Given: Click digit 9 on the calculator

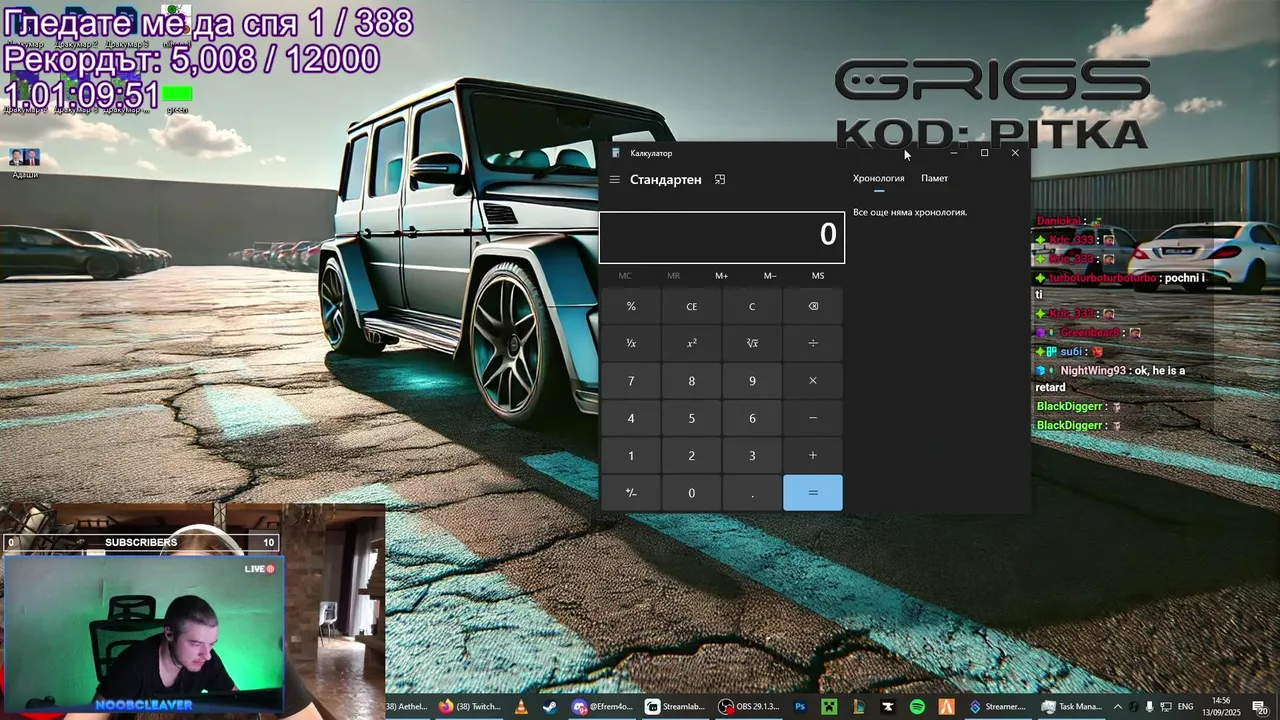Looking at the screenshot, I should [x=752, y=381].
